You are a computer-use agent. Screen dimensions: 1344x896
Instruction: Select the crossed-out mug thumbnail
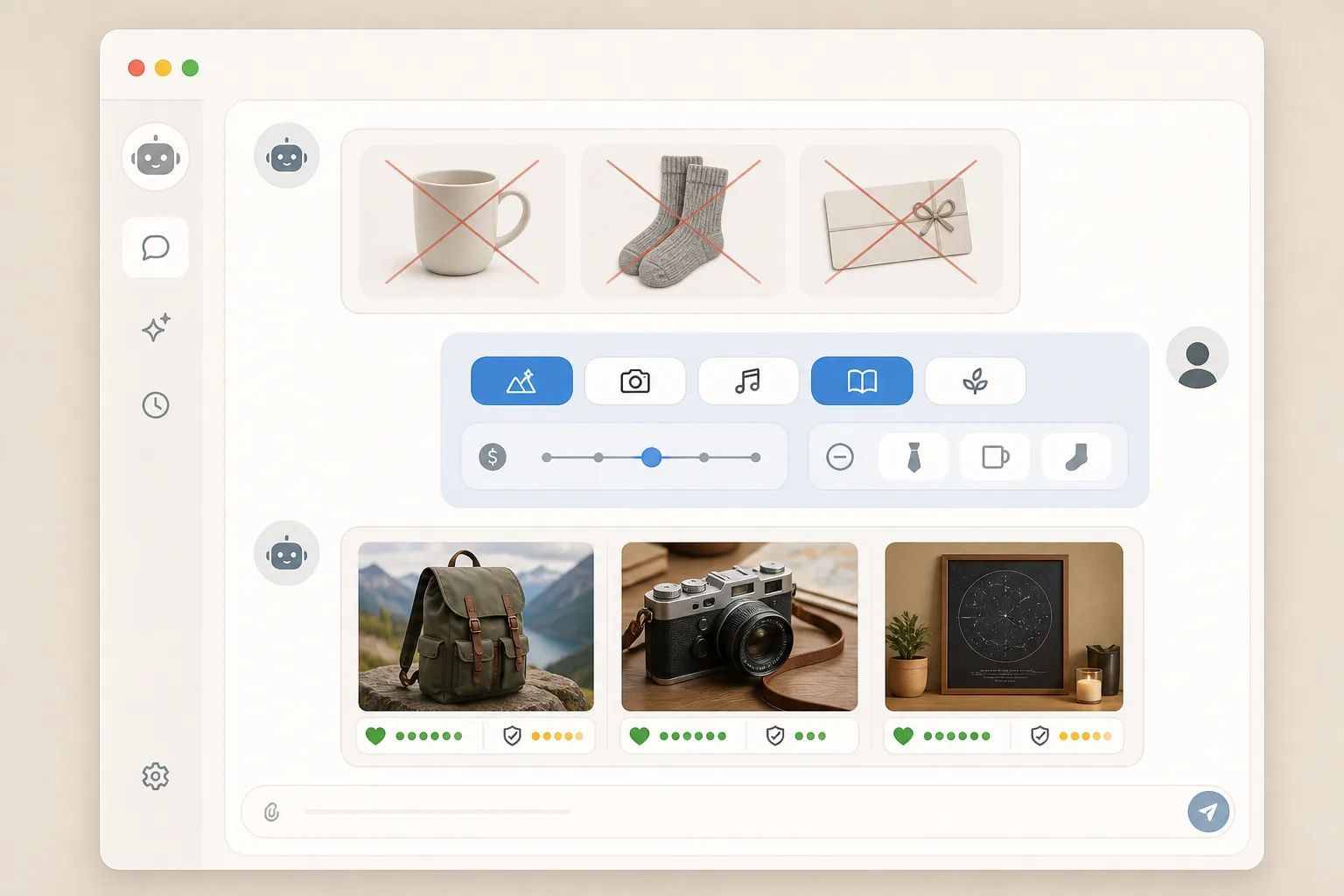tap(462, 221)
